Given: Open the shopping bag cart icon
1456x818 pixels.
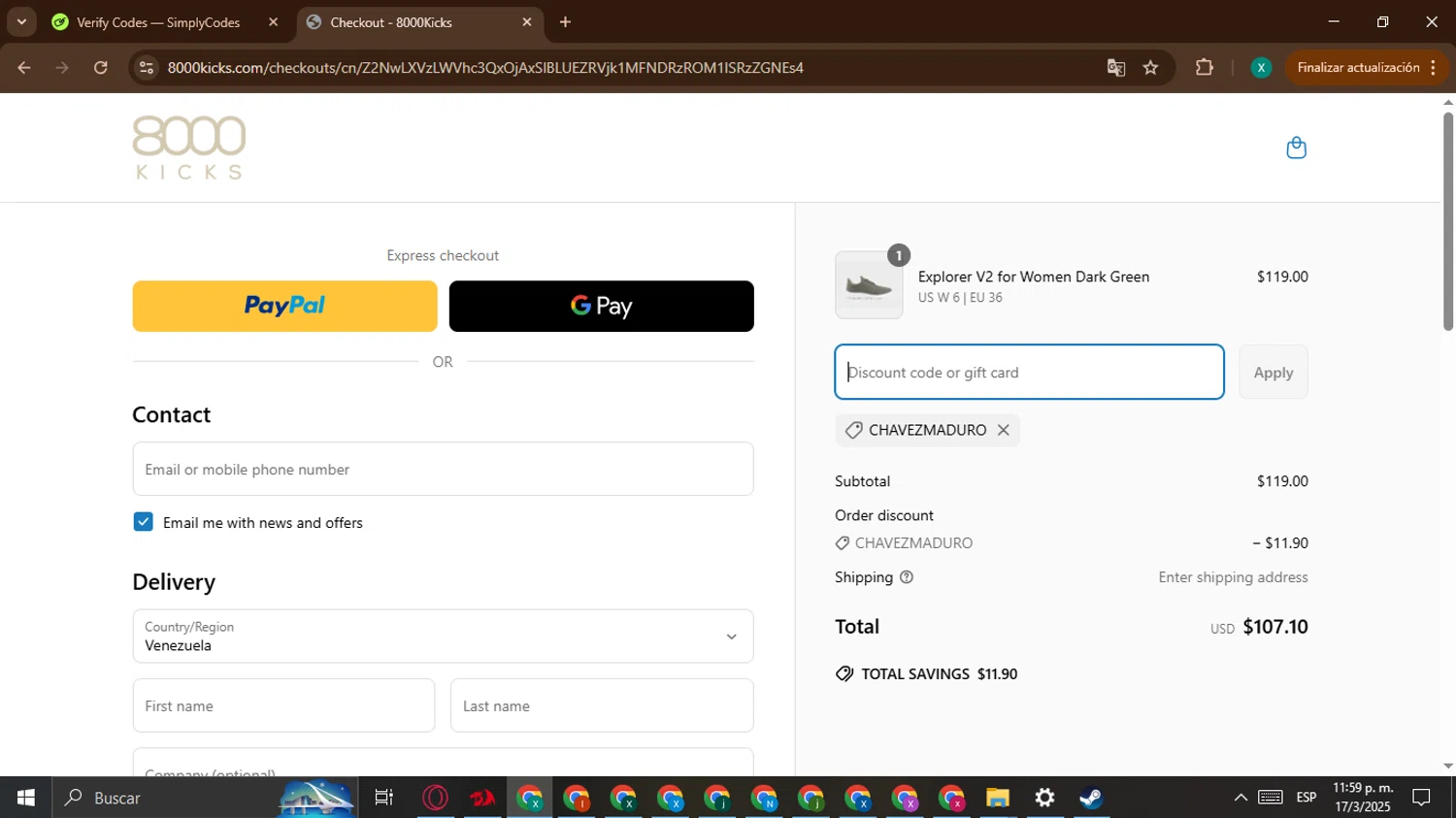Looking at the screenshot, I should coord(1296,147).
